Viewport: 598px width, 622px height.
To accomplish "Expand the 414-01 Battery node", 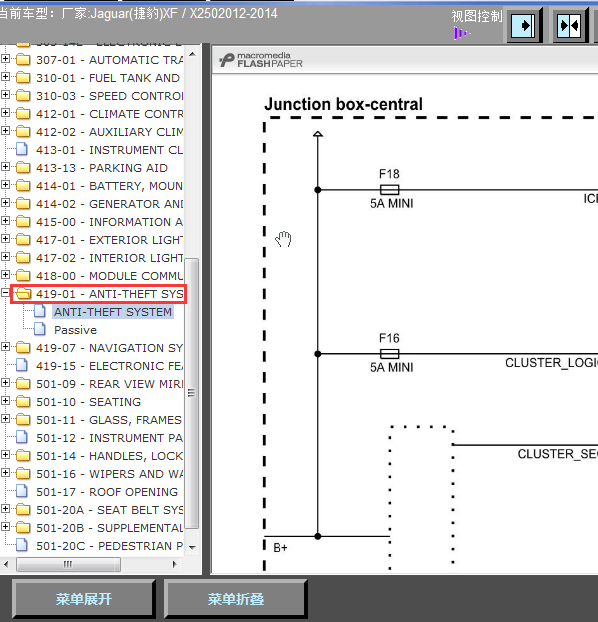I will (x=5, y=185).
